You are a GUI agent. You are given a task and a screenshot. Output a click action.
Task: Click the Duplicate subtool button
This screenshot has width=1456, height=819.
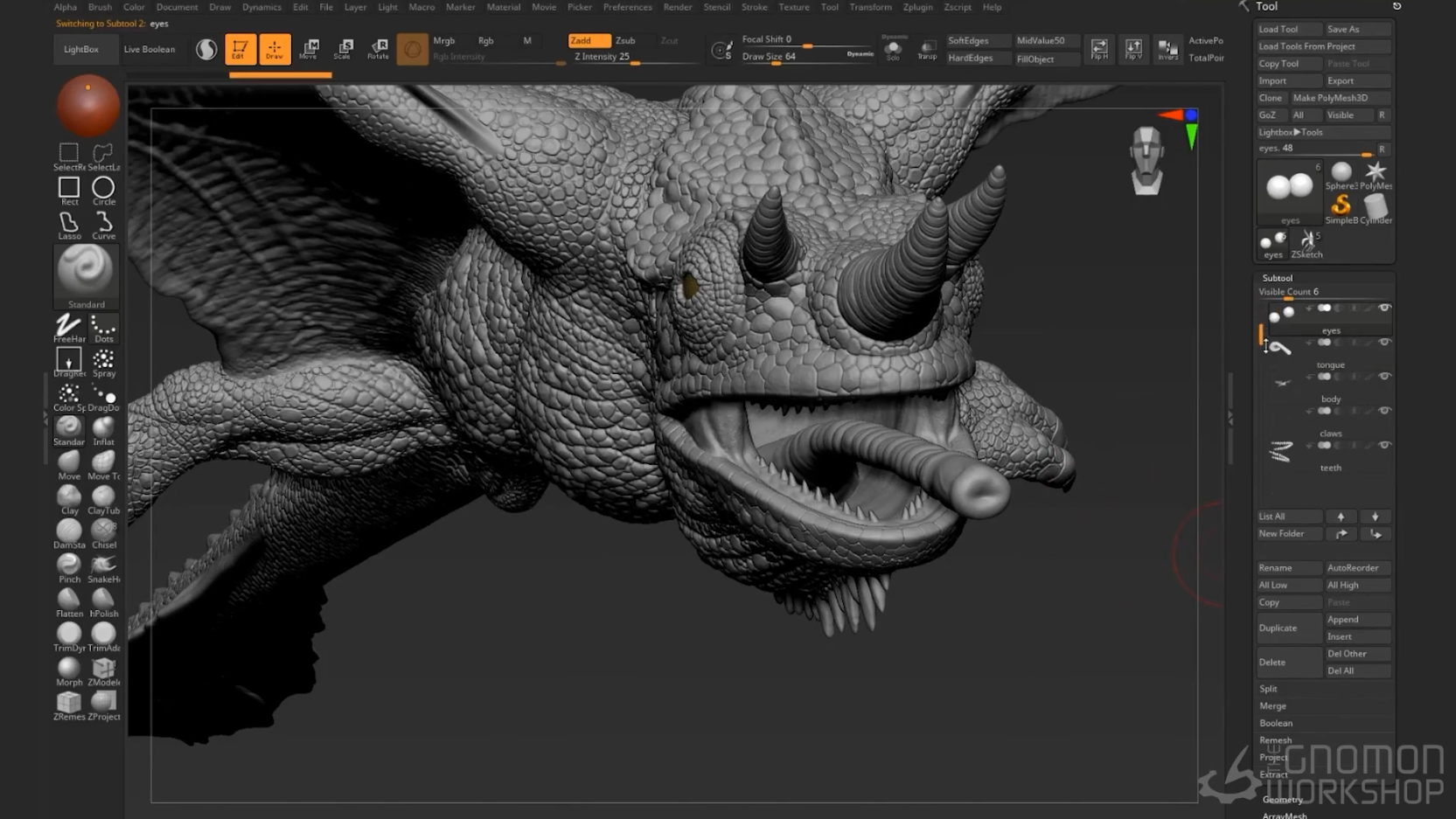1278,628
